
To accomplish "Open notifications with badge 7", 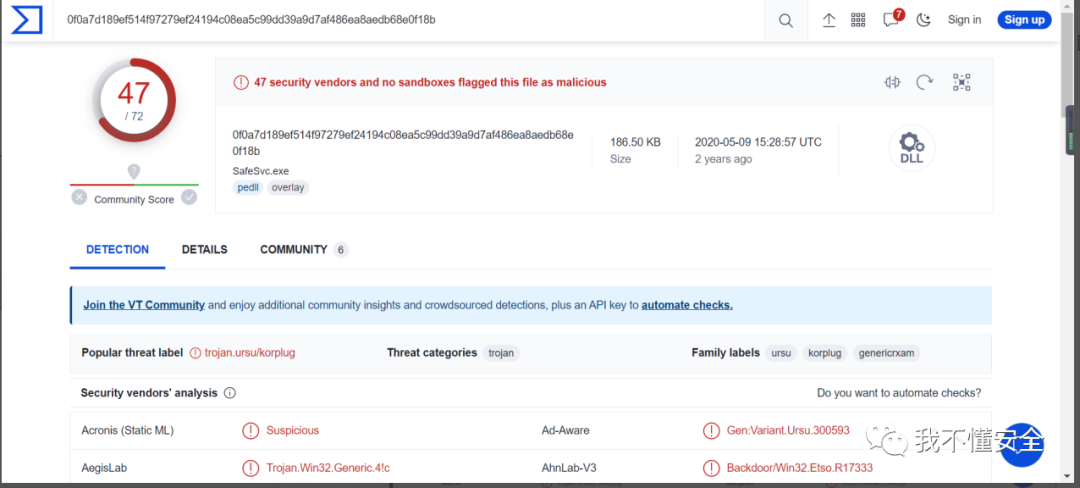I will click(x=892, y=19).
